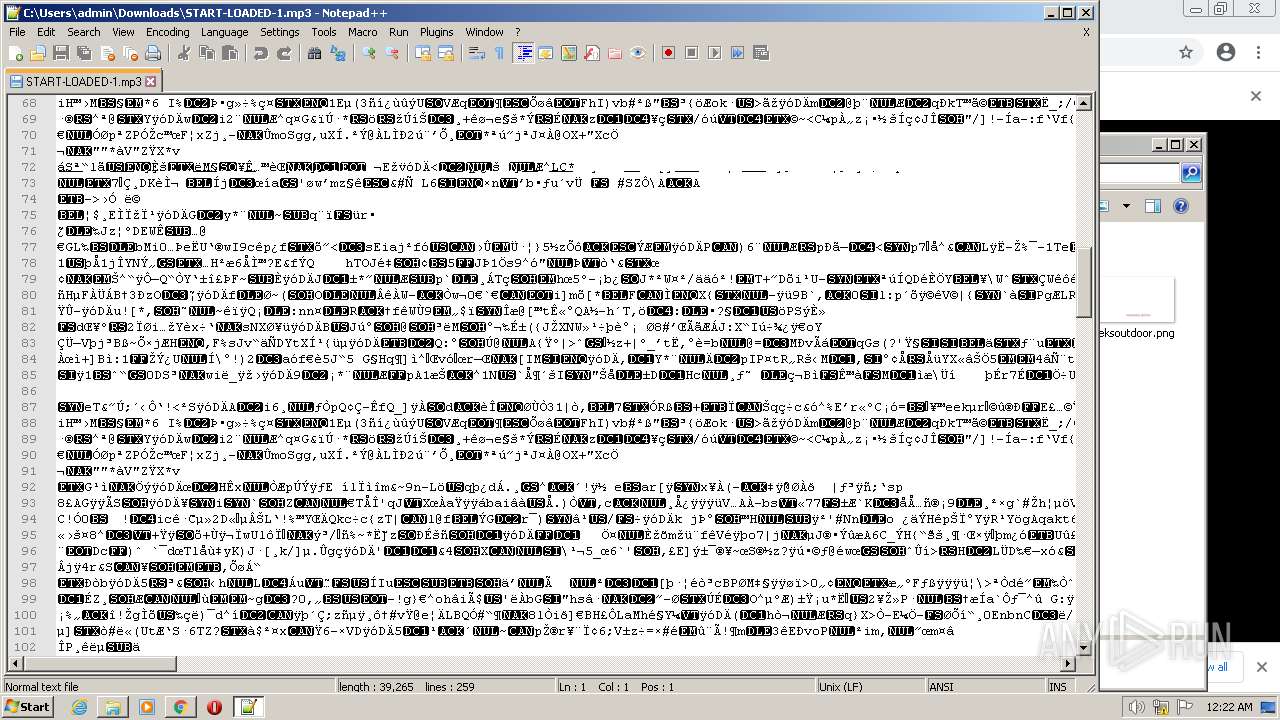Click the Redo arrow icon
The image size is (1280, 720).
pyautogui.click(x=284, y=53)
